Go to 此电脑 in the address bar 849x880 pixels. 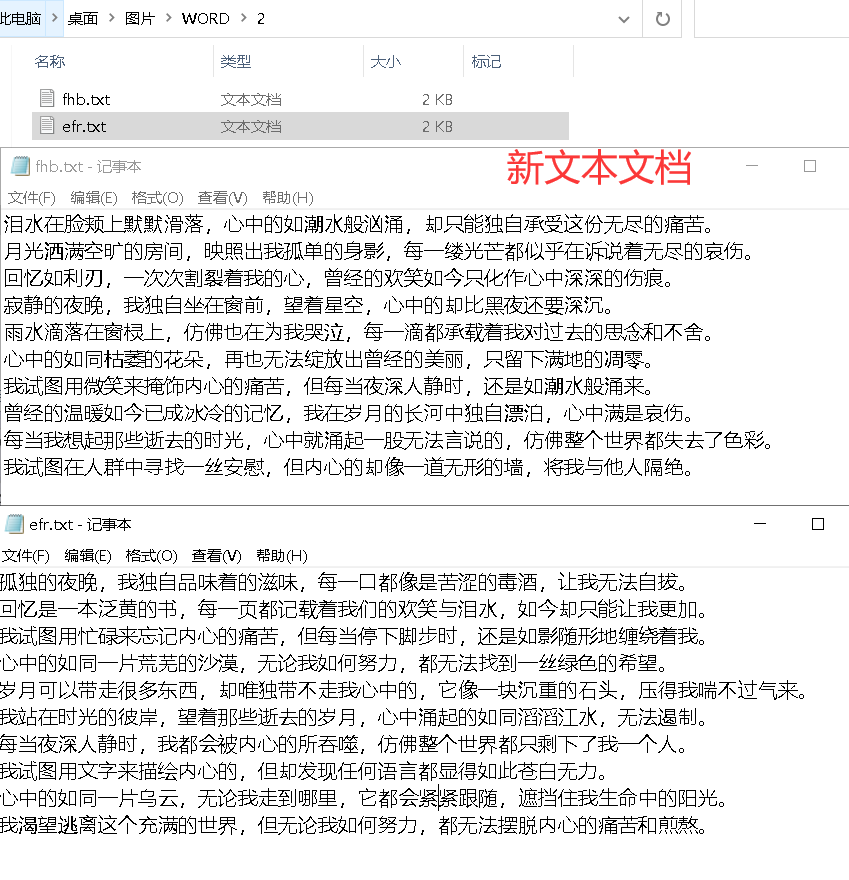coord(21,19)
